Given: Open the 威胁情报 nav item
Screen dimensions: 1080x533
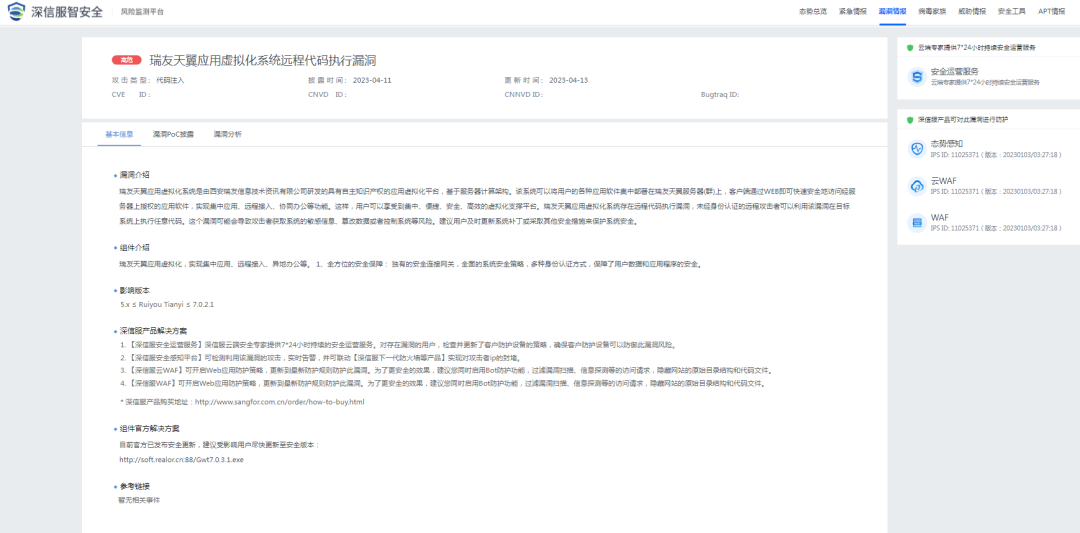Looking at the screenshot, I should (x=972, y=12).
